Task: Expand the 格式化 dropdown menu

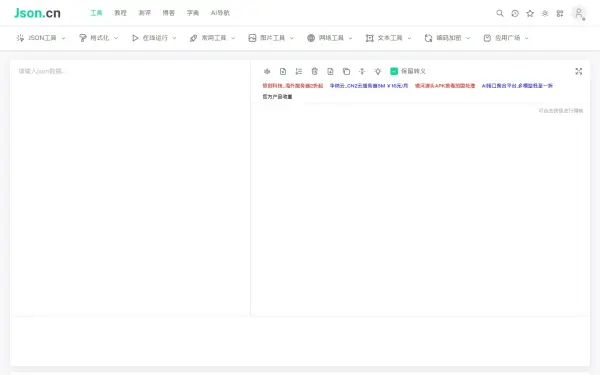Action: 98,38
